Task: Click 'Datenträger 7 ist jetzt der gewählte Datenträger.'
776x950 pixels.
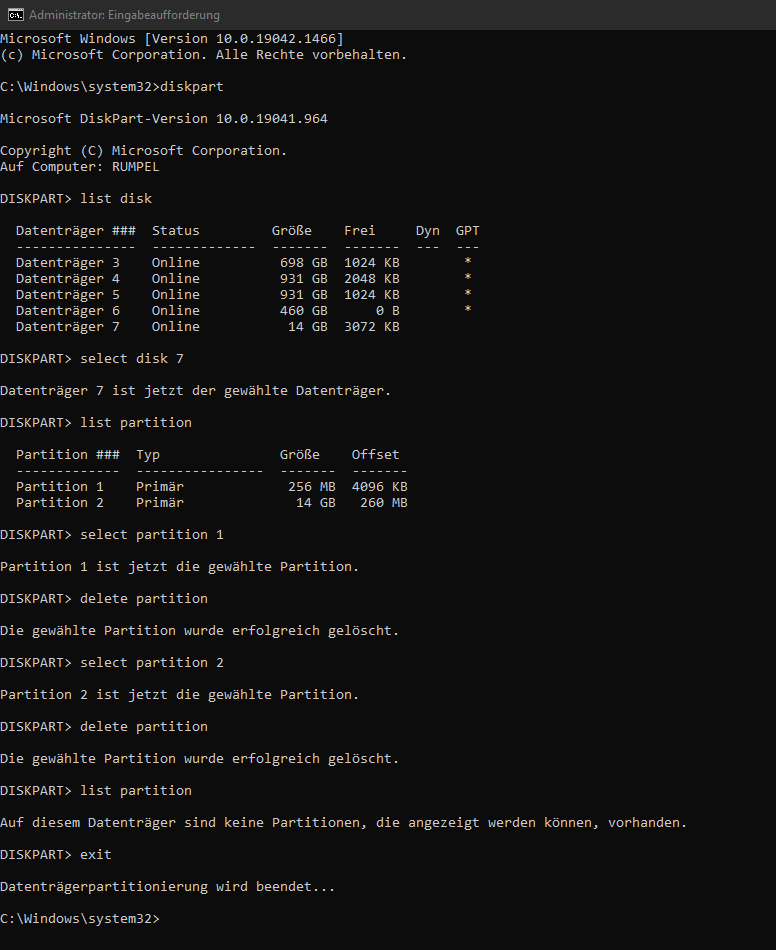Action: tap(196, 391)
